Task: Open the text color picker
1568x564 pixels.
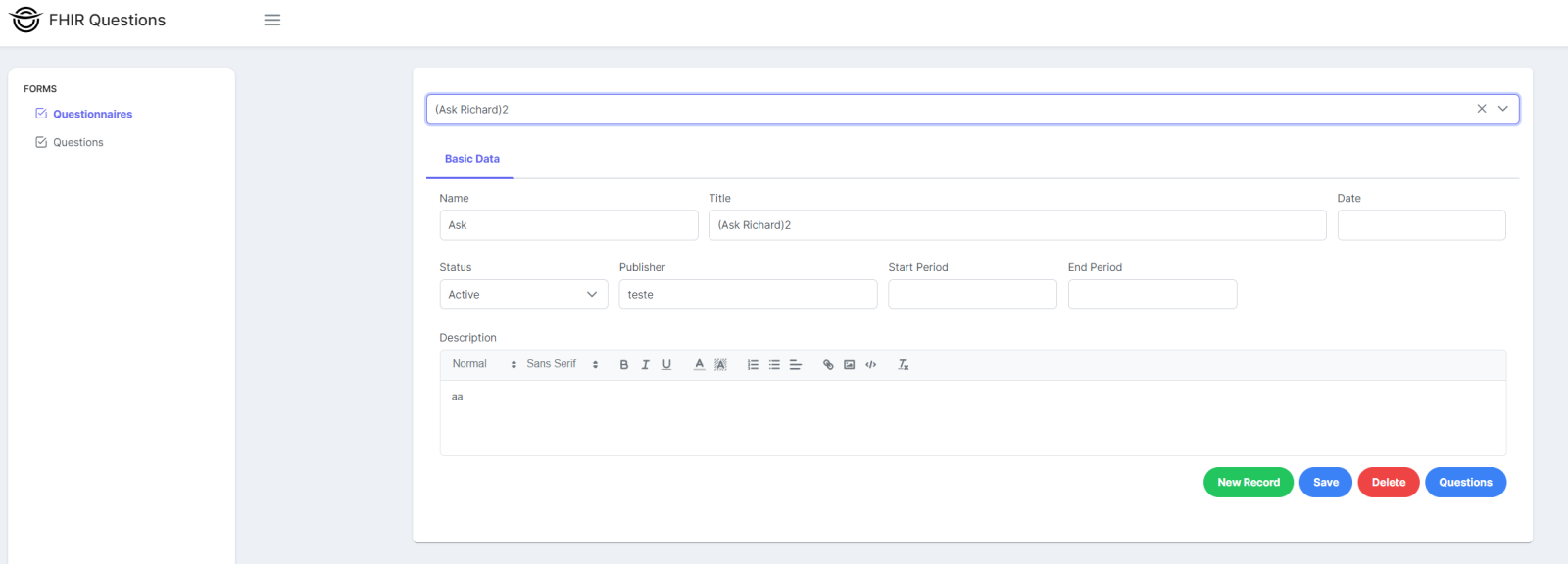Action: (699, 365)
